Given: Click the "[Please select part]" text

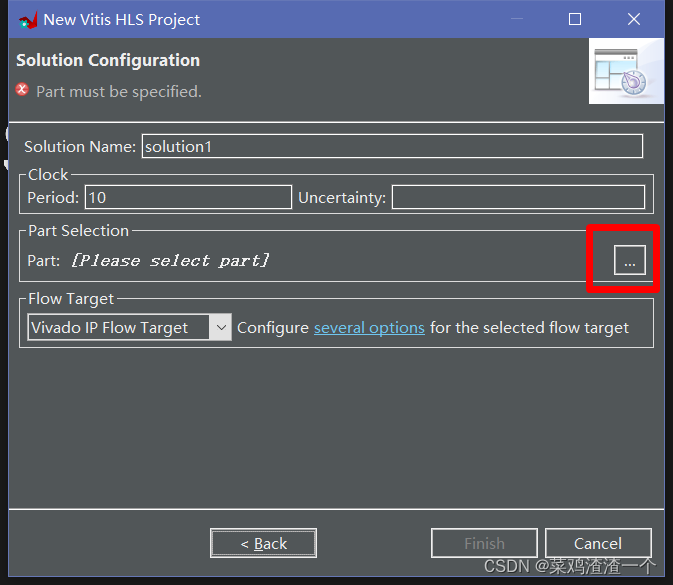Looking at the screenshot, I should pyautogui.click(x=170, y=261).
